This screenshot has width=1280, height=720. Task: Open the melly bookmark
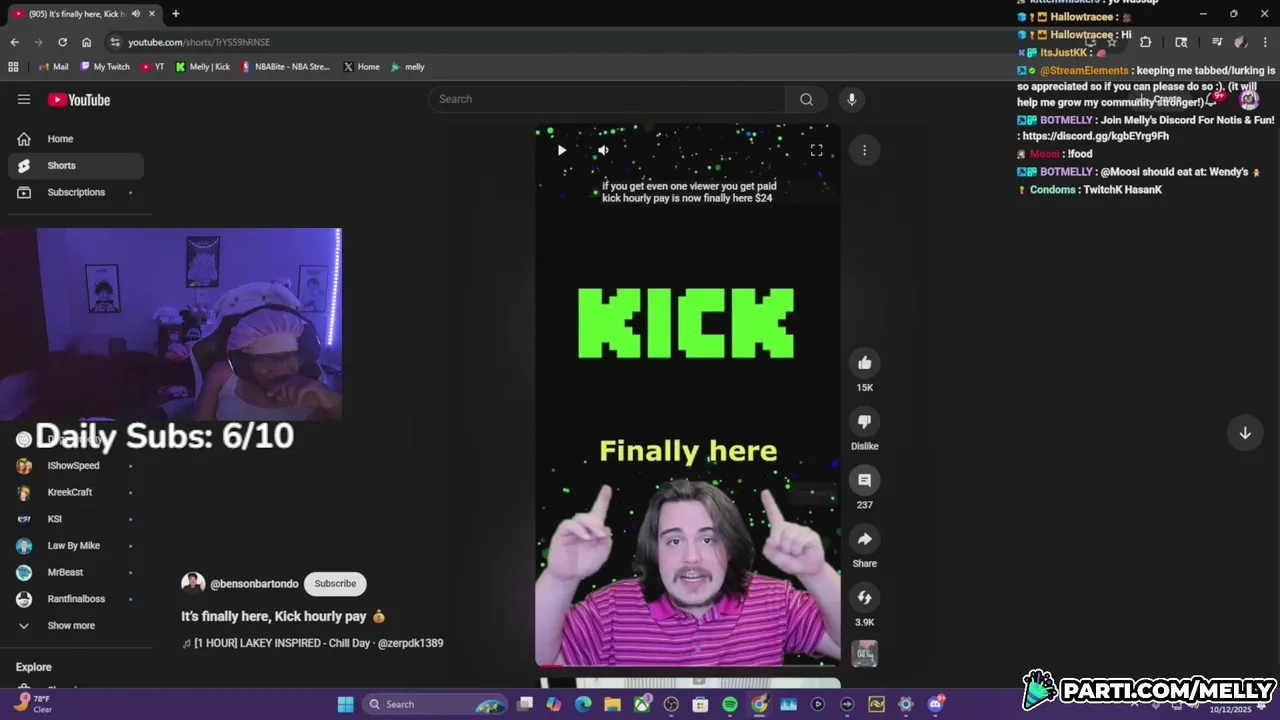pos(408,67)
